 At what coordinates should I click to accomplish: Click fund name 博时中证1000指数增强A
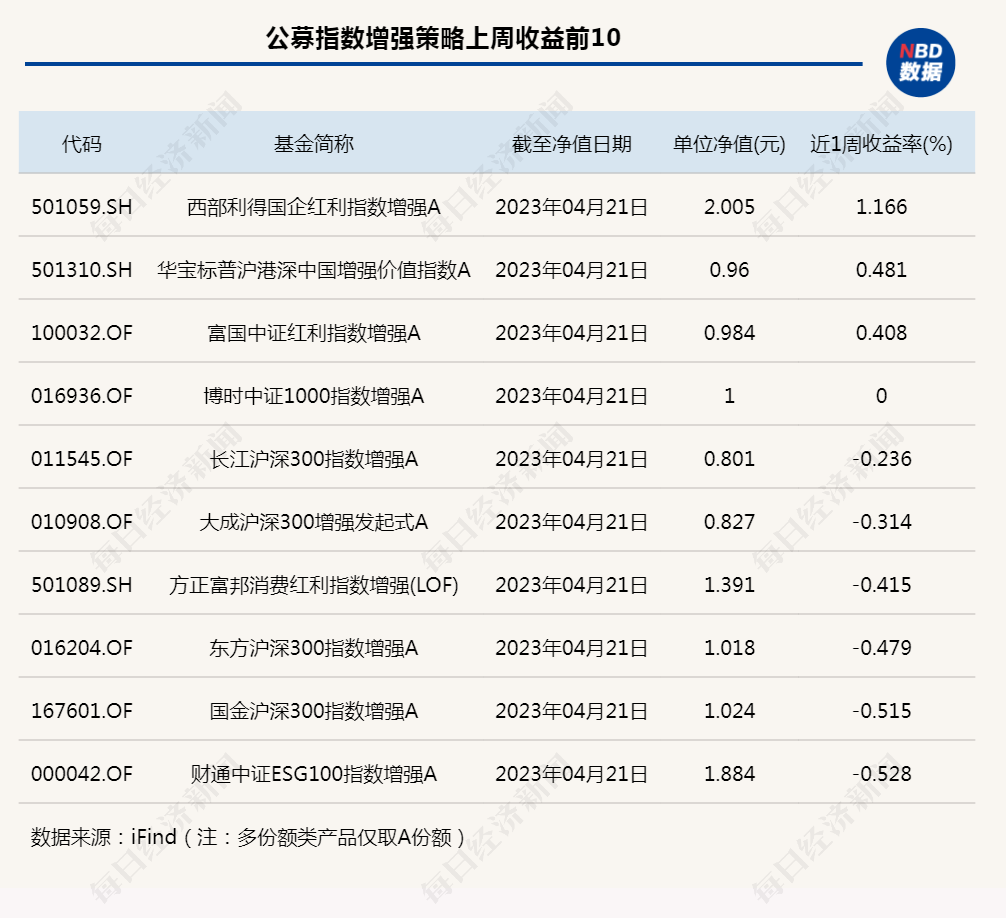pos(314,396)
